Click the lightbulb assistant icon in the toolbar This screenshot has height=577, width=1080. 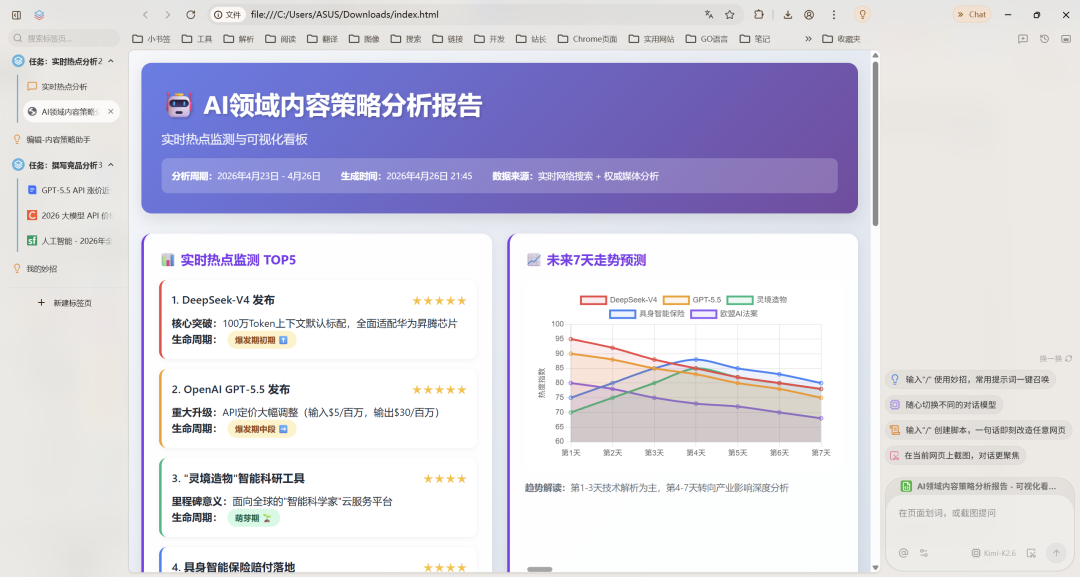point(863,15)
